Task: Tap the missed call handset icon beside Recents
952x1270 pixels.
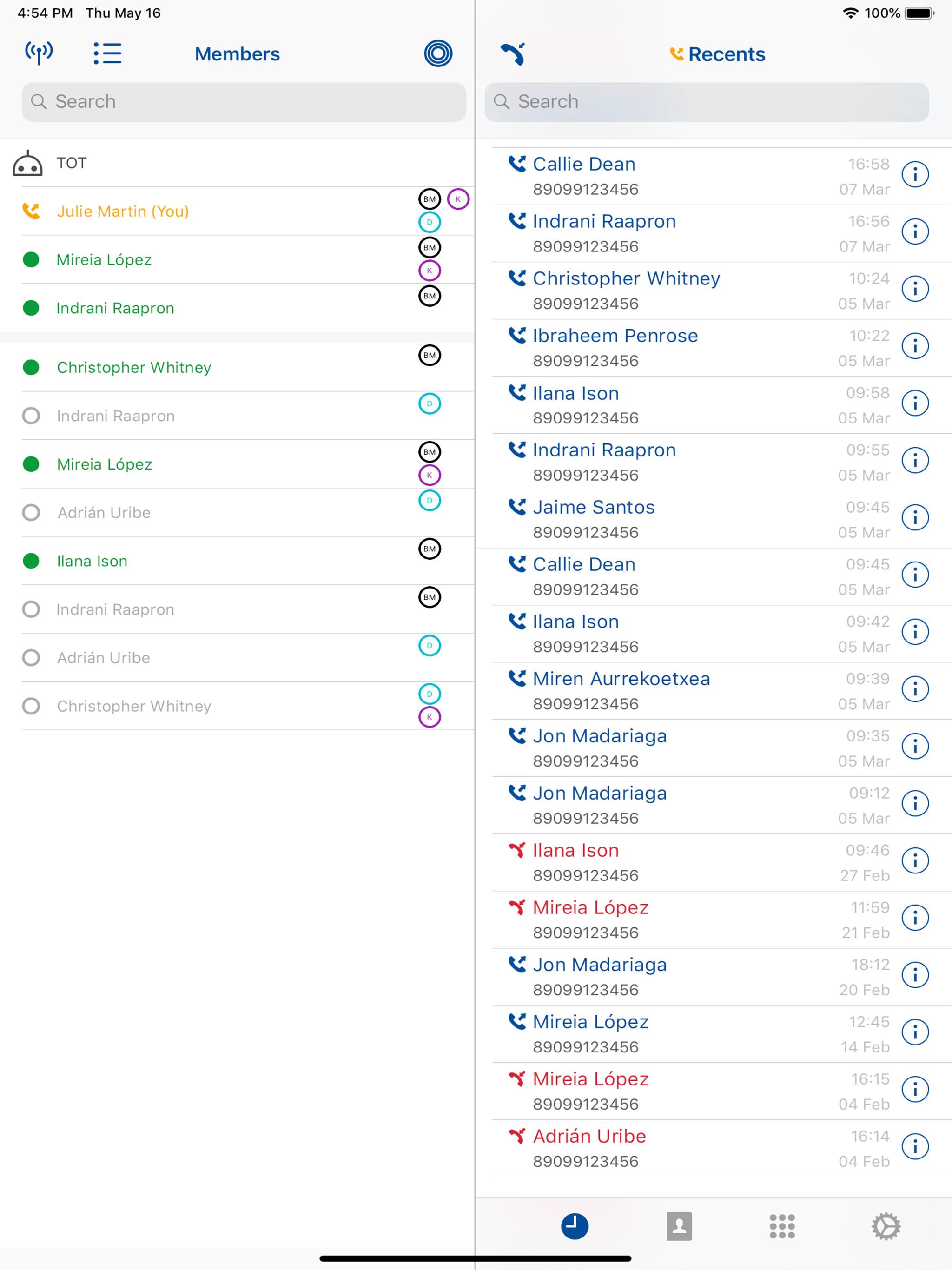Action: pos(513,54)
